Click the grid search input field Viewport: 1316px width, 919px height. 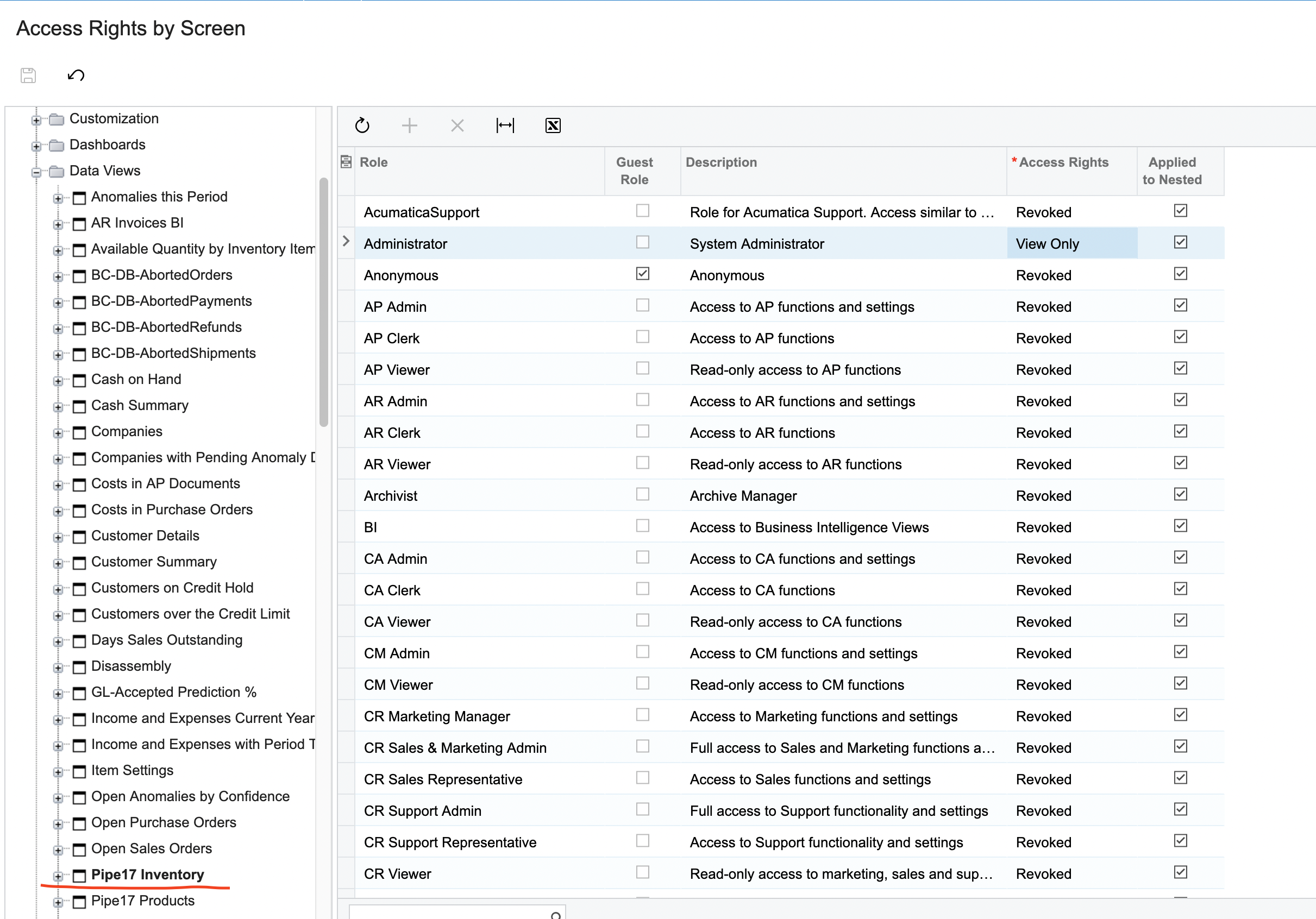[457, 912]
